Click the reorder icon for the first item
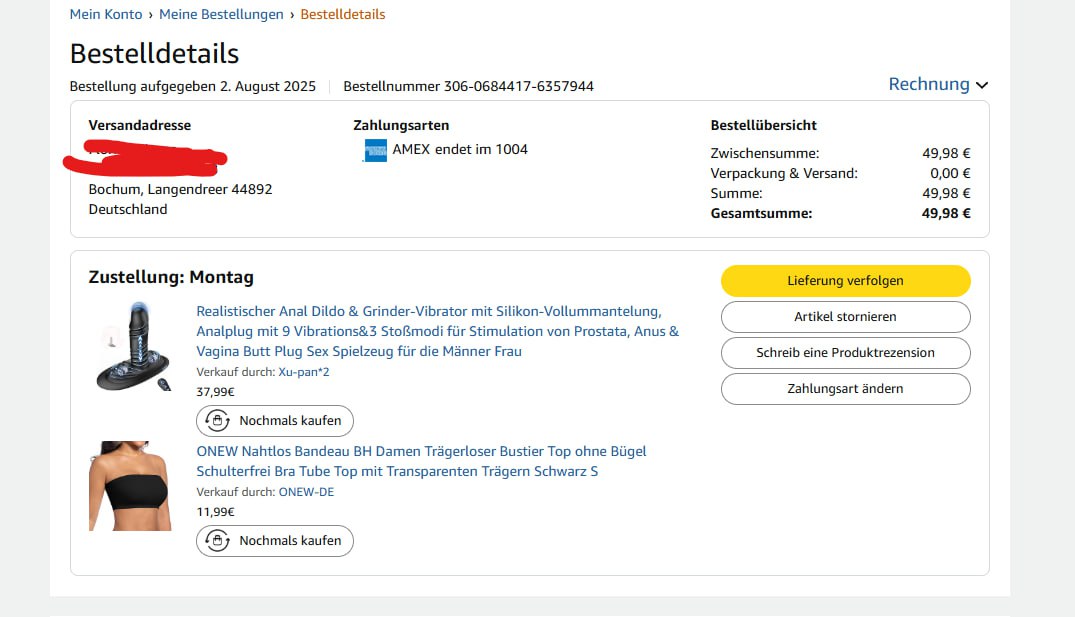The height and width of the screenshot is (617, 1075). [x=217, y=420]
